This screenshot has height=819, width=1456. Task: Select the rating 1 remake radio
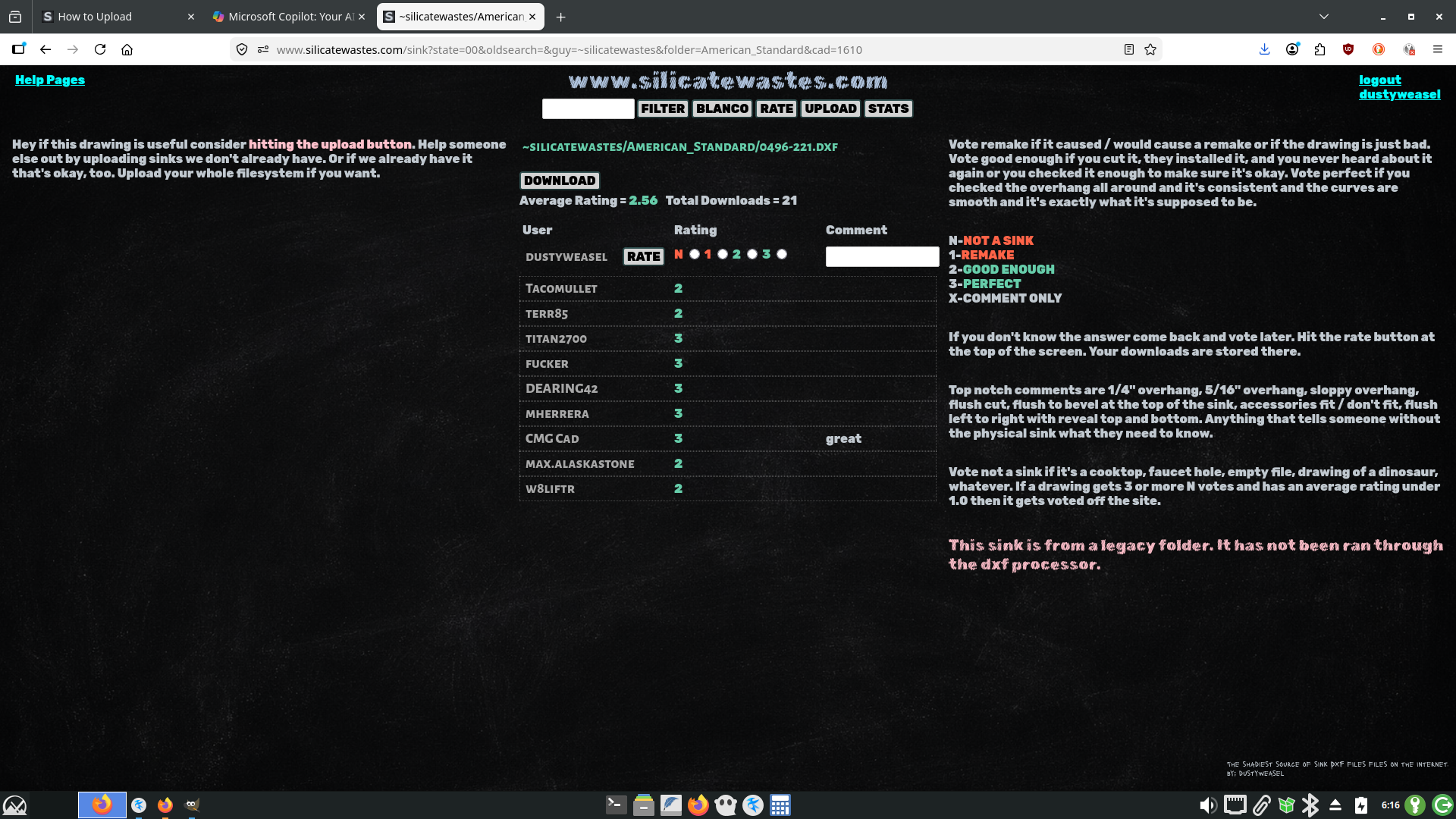tap(723, 254)
